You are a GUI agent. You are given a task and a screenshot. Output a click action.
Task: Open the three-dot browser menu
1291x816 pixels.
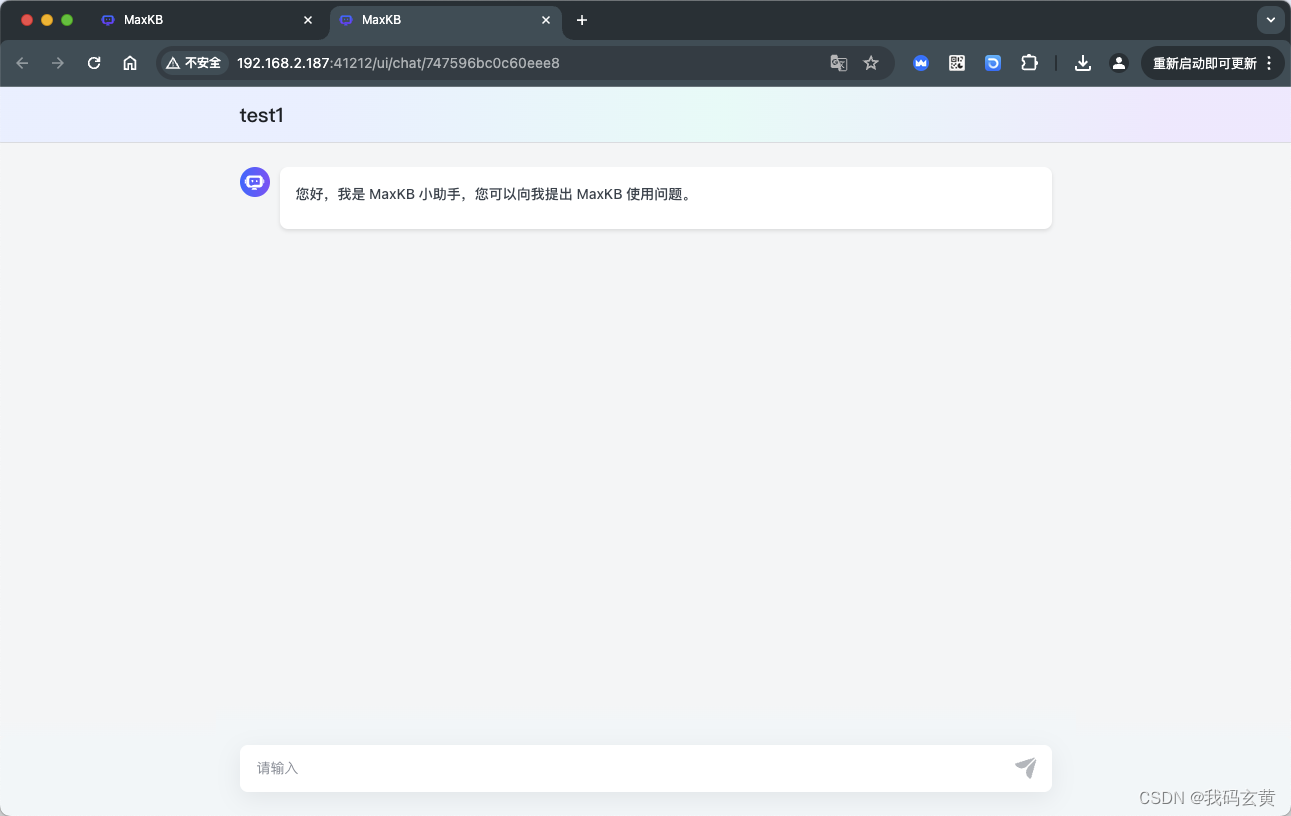(1269, 63)
